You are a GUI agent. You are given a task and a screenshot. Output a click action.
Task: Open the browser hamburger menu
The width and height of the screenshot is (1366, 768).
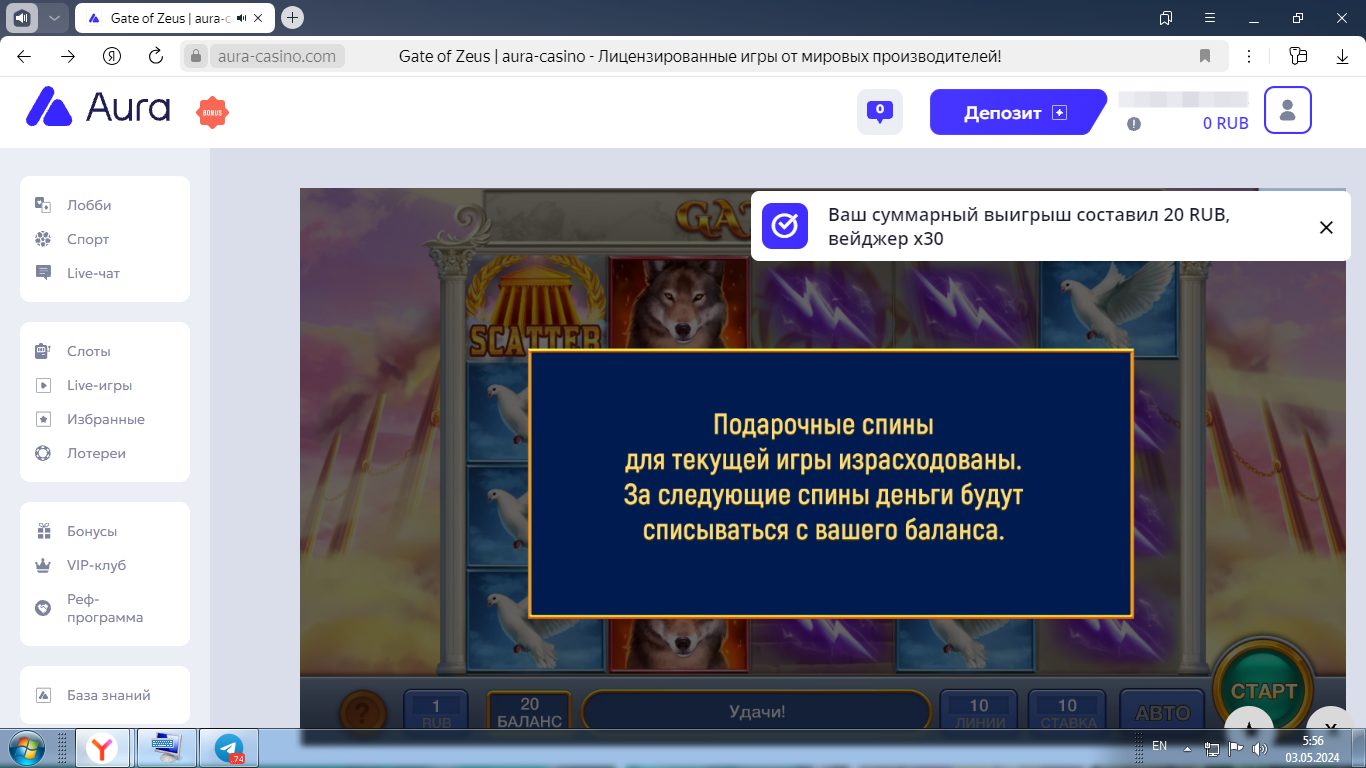point(1210,18)
